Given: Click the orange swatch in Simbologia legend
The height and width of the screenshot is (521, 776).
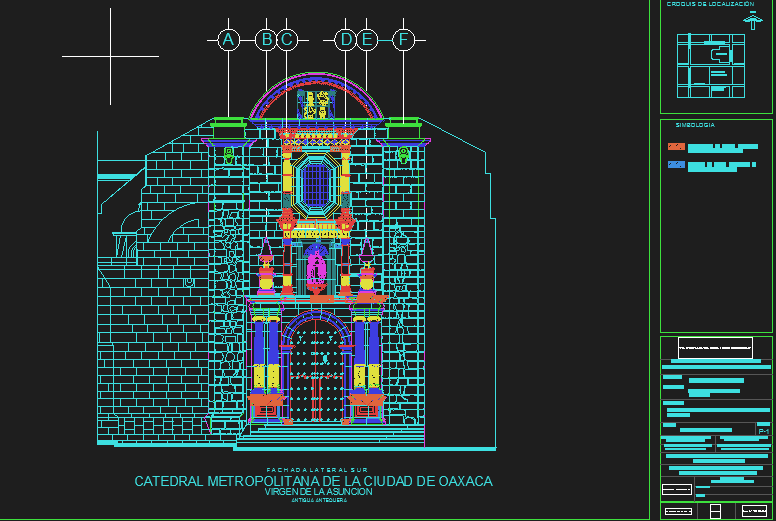Looking at the screenshot, I should 676,147.
